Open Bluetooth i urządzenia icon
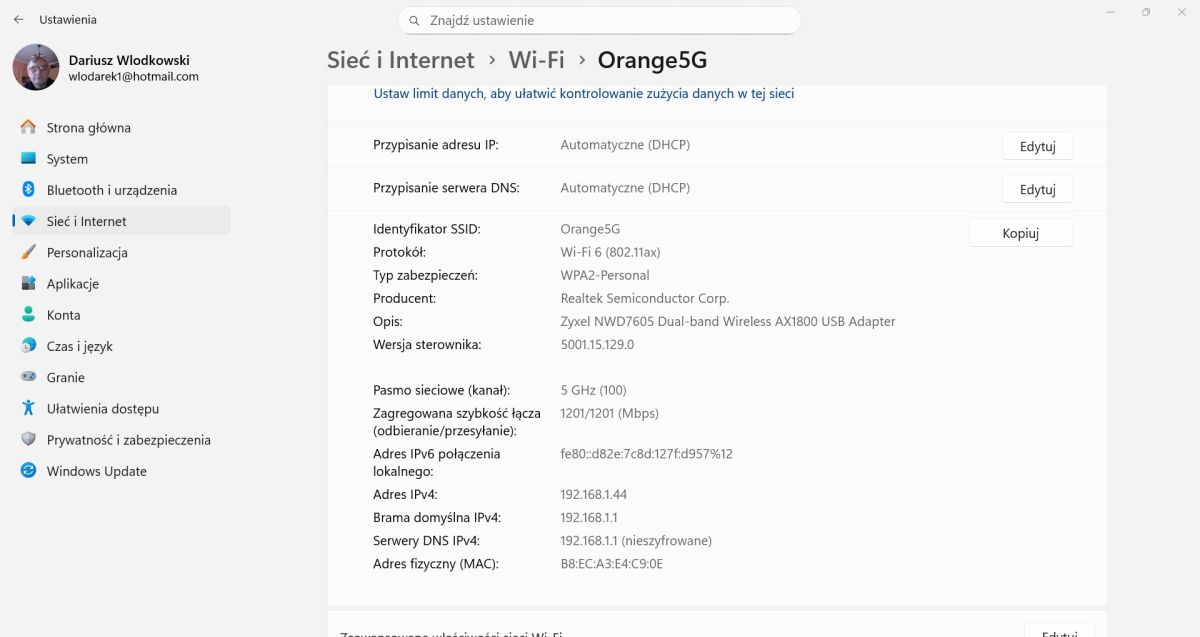 coord(28,190)
